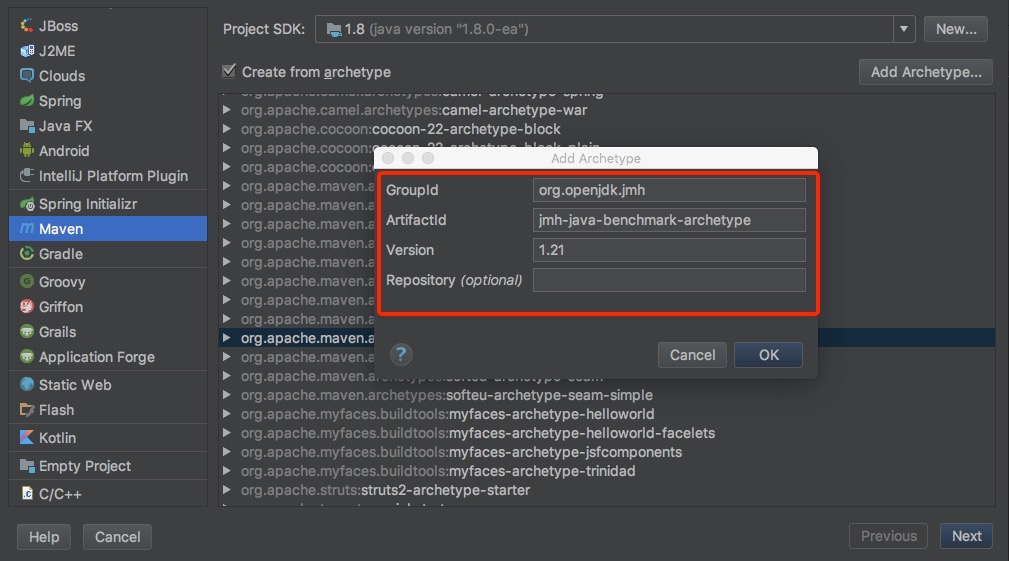Select struts2-archetype-starter archetype row
The width and height of the screenshot is (1009, 561).
607,490
